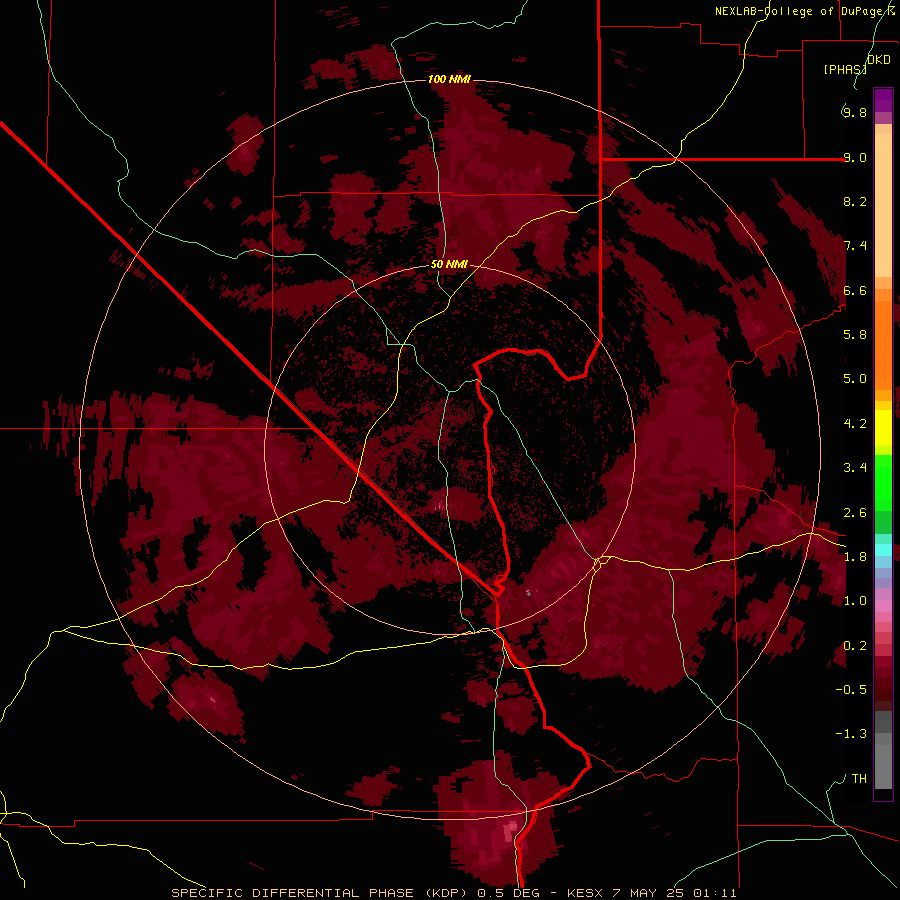Click the 5.8 value on the color scale
Screen dimensions: 900x900
(x=855, y=334)
